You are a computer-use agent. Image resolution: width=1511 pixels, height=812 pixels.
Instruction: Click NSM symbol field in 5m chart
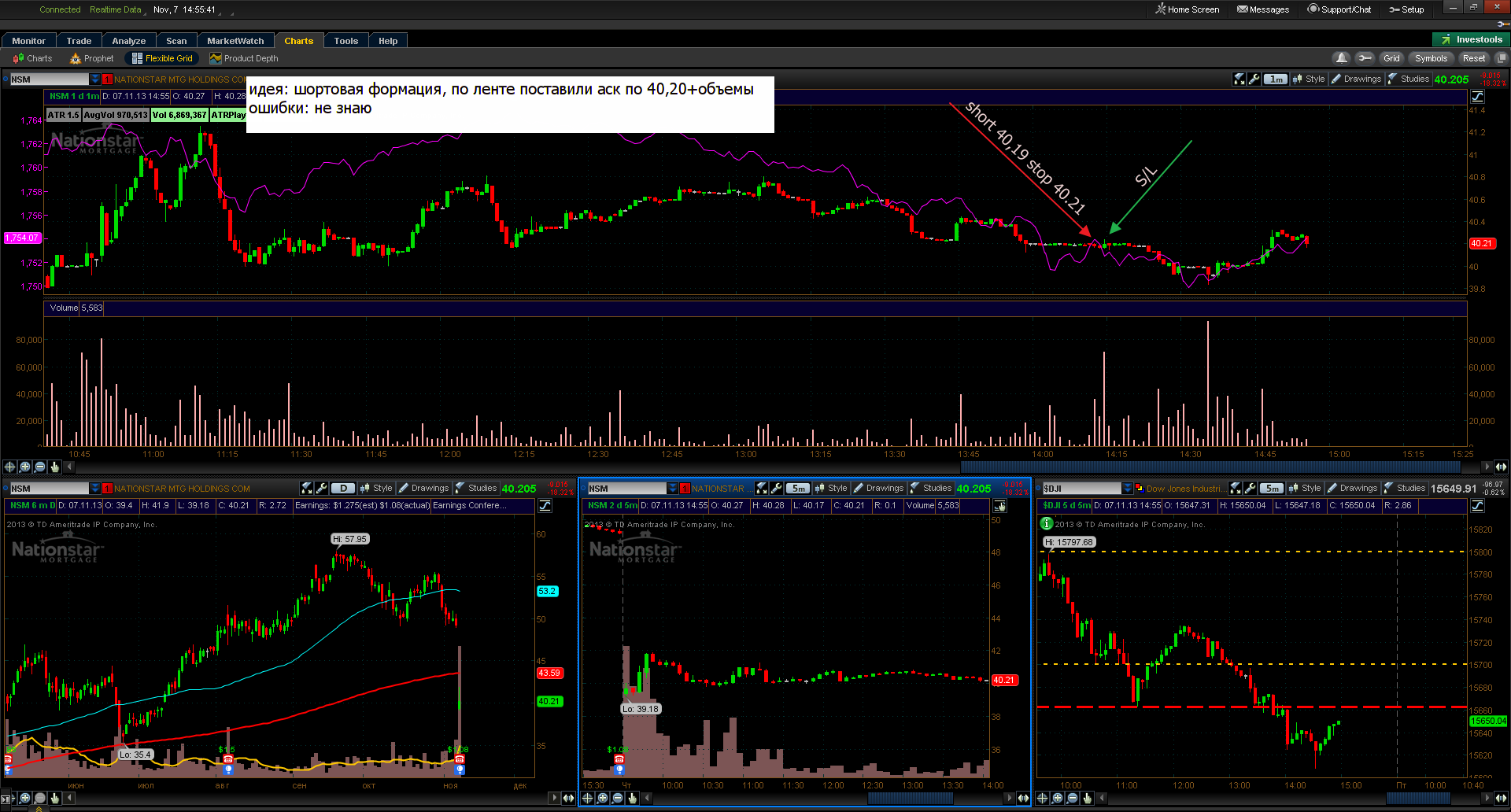627,489
